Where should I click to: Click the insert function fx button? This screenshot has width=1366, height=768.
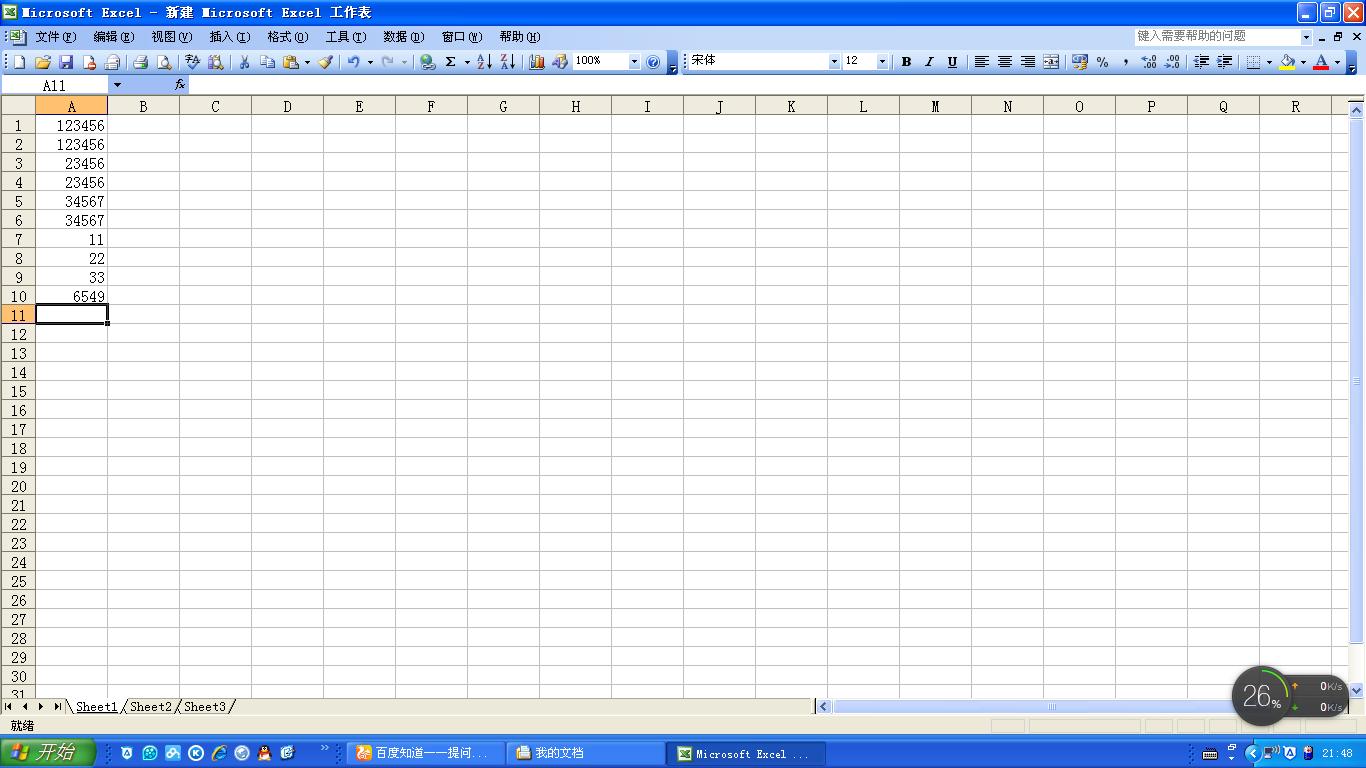tap(180, 85)
